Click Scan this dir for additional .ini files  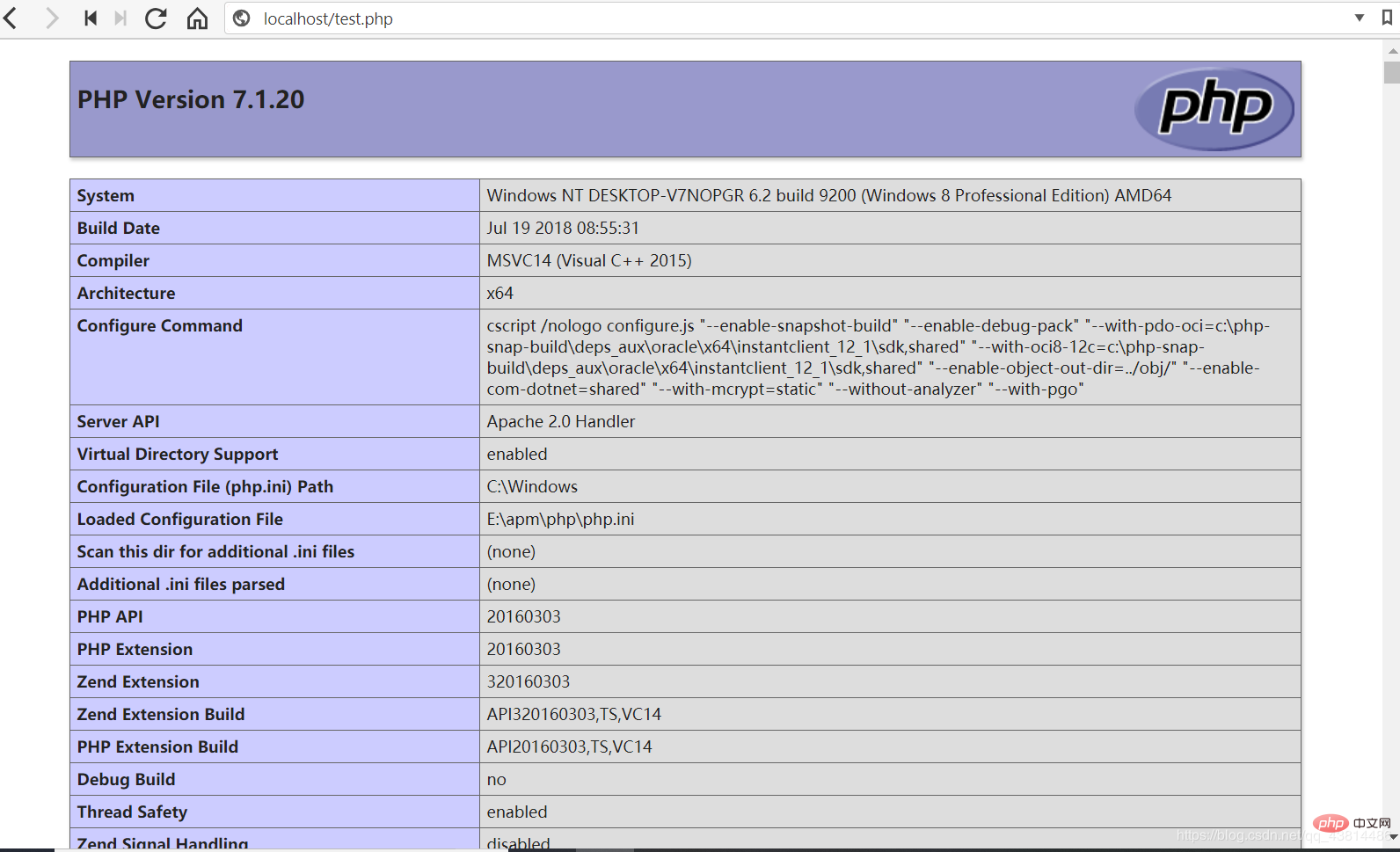[x=215, y=551]
